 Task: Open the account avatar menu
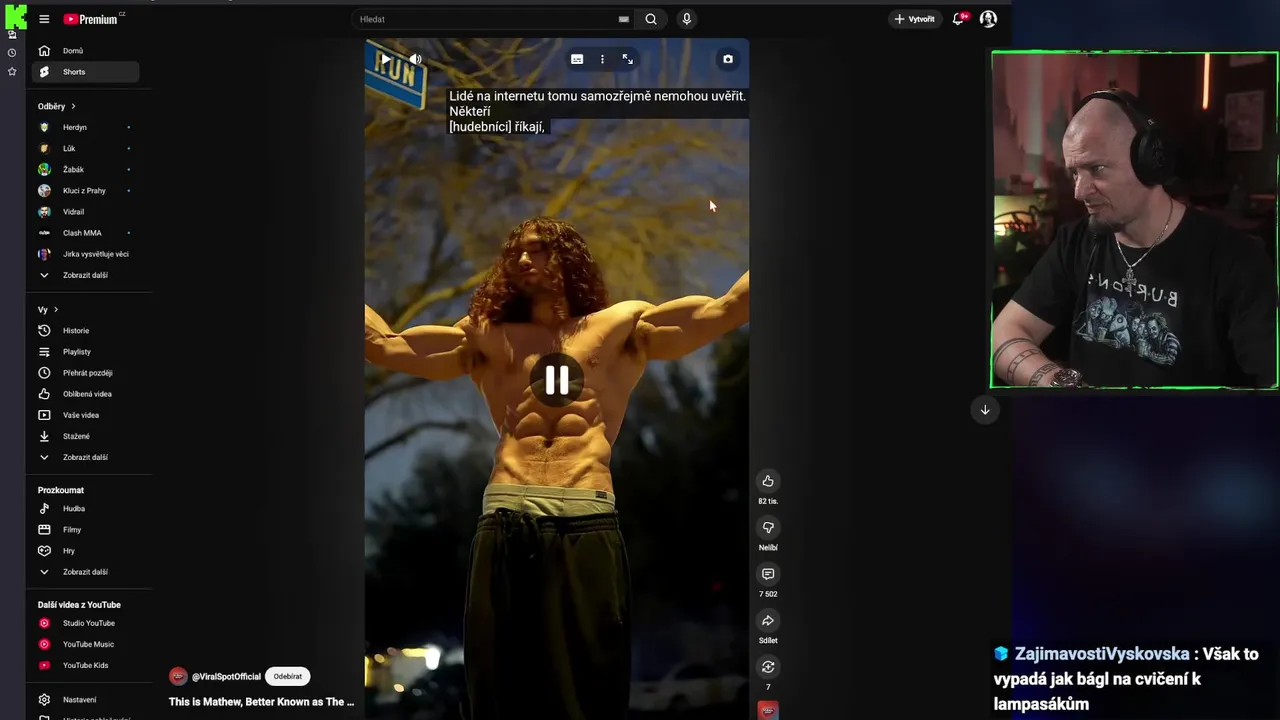[x=988, y=19]
